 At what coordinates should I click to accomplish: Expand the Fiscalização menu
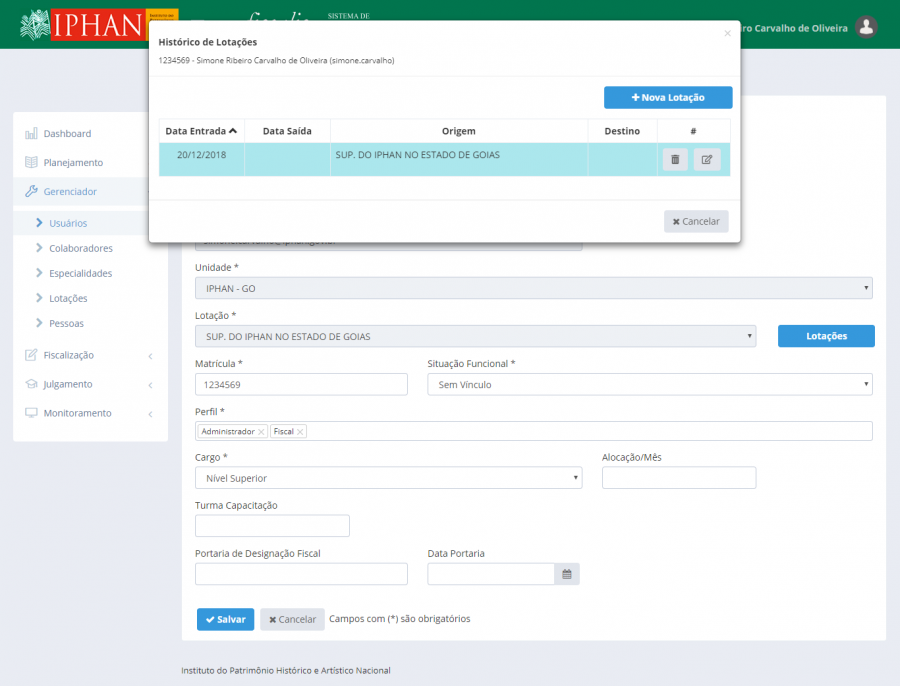(88, 355)
